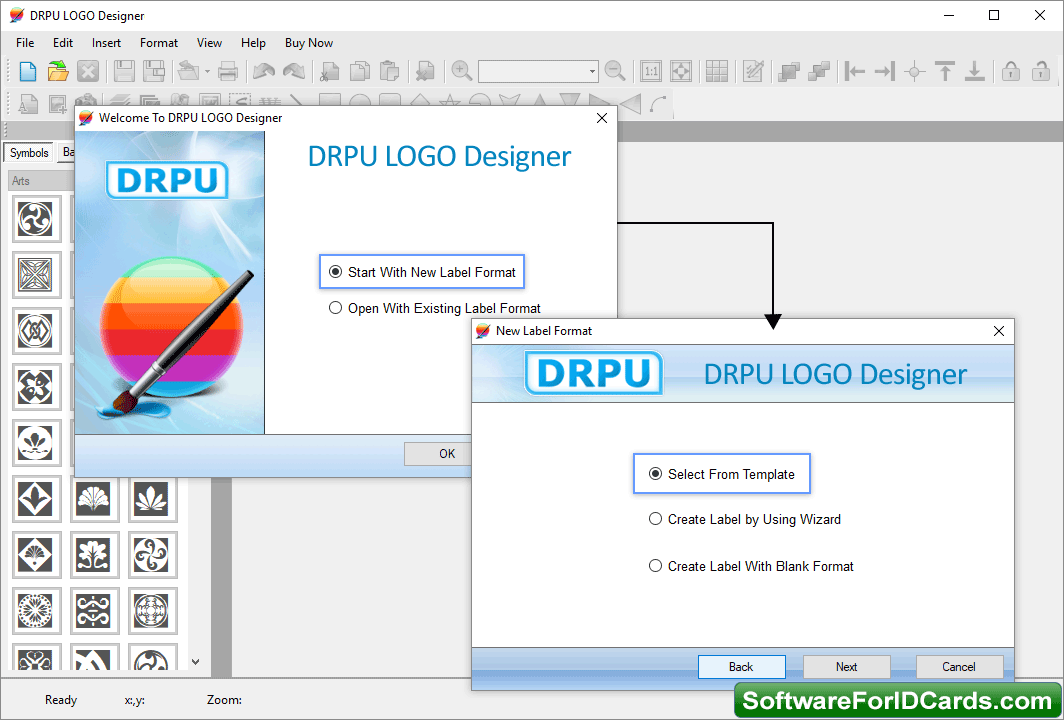Pick the shell fan symbol
Viewport: 1064px width, 720px height.
pos(94,499)
